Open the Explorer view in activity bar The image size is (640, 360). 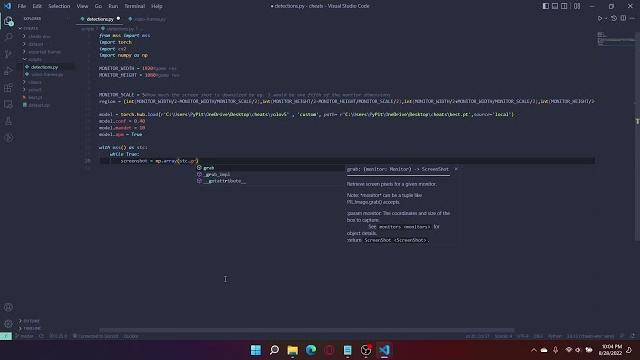(x=8, y=21)
